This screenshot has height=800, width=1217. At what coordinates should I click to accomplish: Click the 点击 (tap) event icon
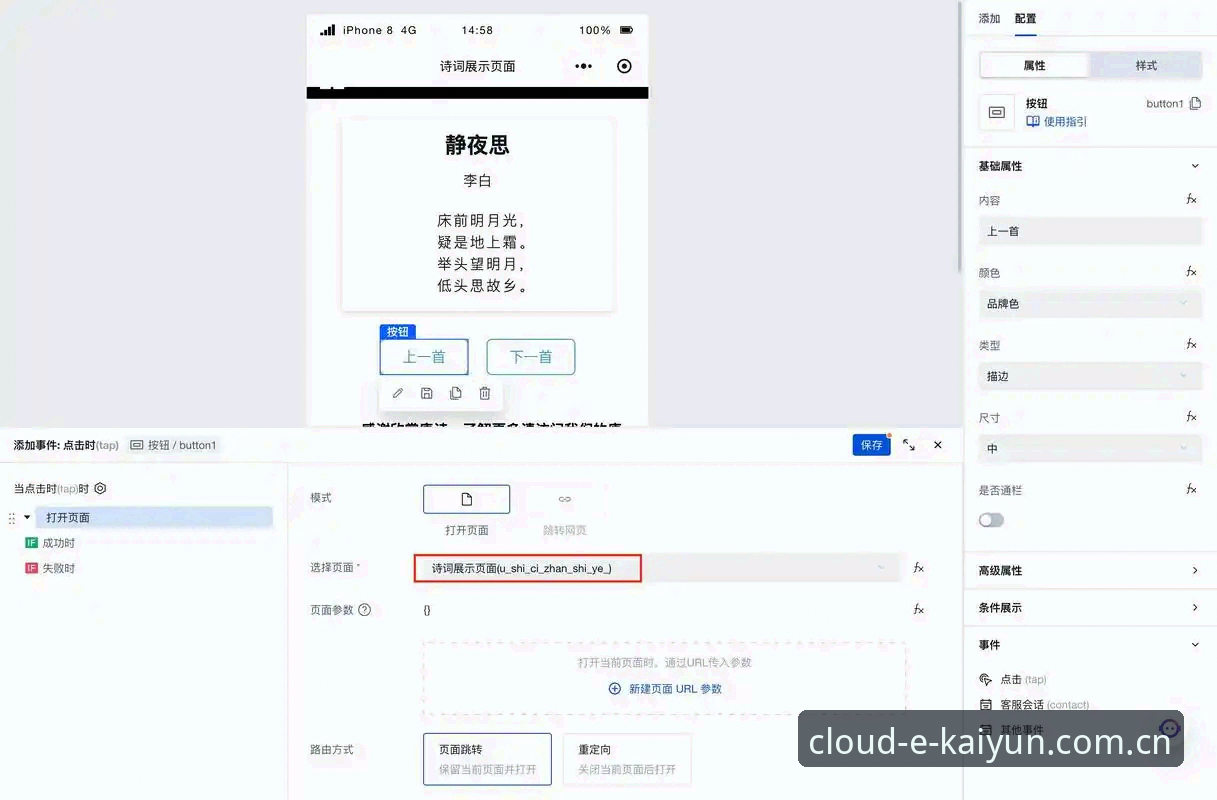[x=986, y=679]
